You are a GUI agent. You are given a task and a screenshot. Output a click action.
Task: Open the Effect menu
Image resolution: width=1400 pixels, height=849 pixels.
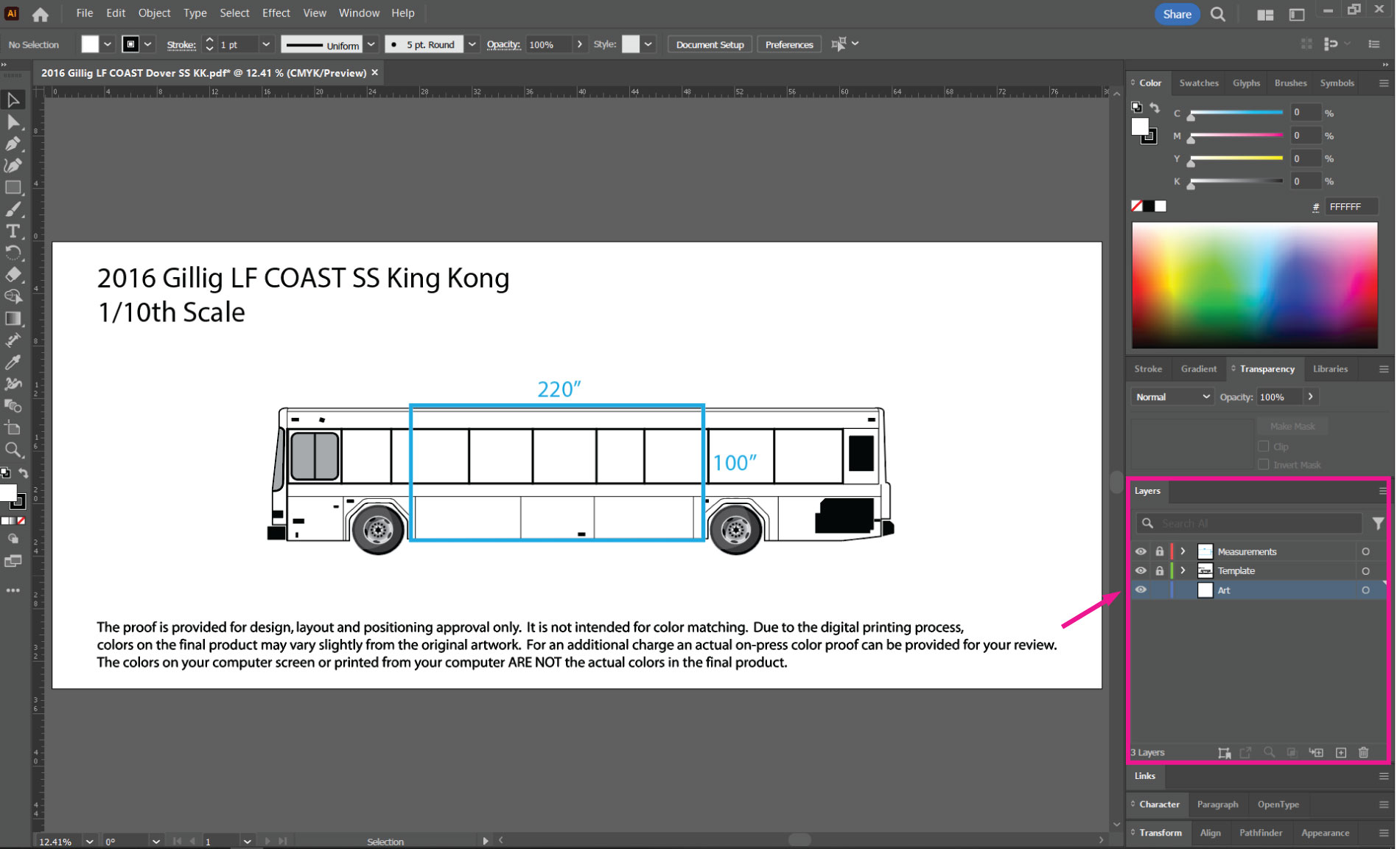coord(276,13)
